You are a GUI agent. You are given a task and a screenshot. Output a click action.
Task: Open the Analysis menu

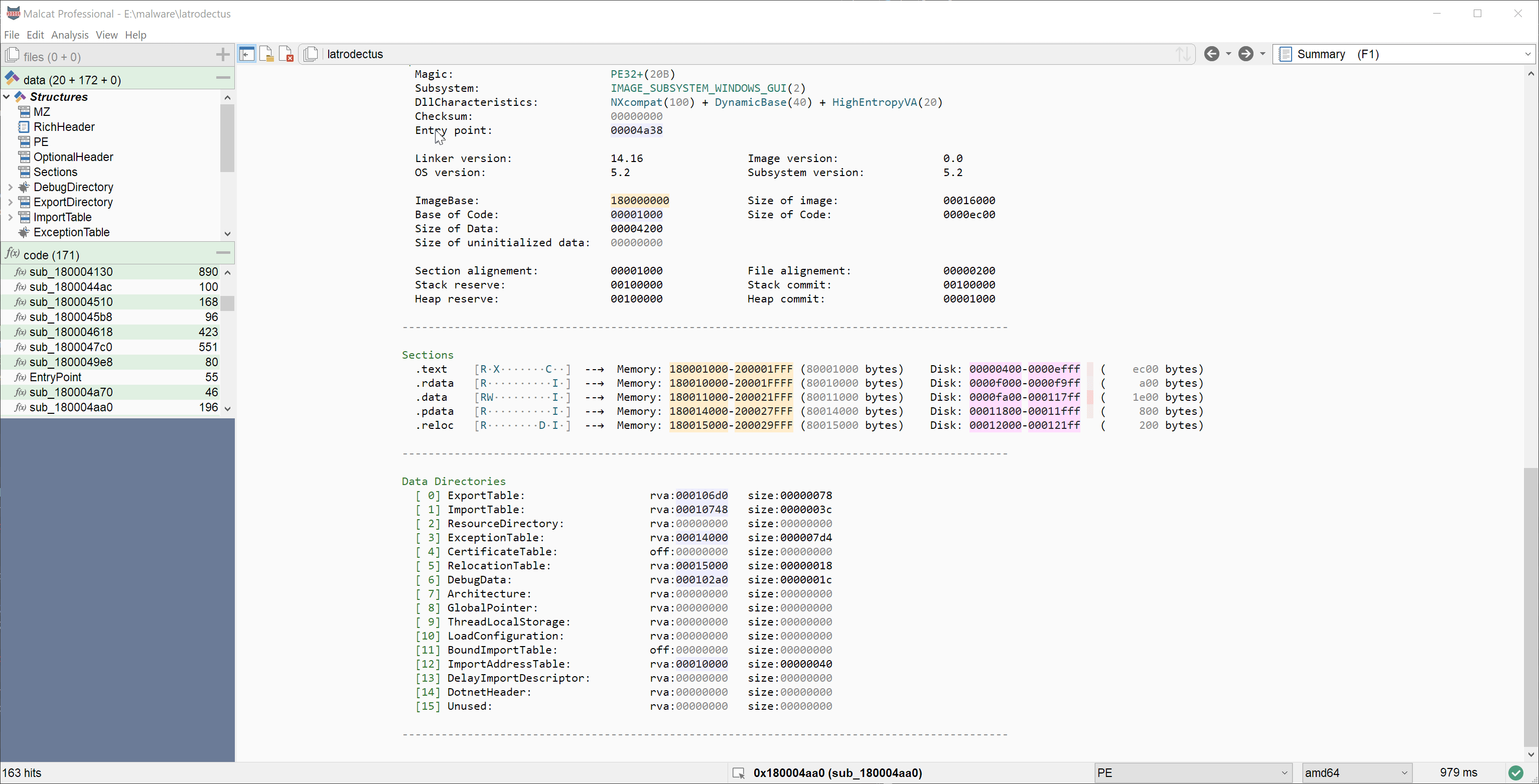(70, 35)
